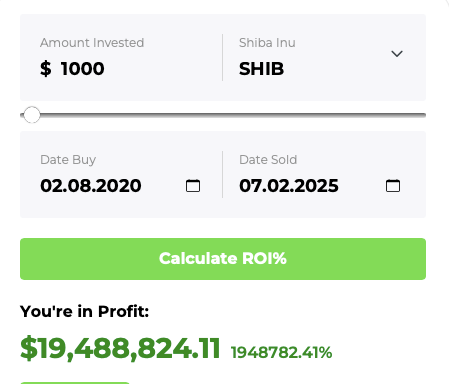Click the "Shiba Inu" label text
449x384 pixels.
(267, 43)
